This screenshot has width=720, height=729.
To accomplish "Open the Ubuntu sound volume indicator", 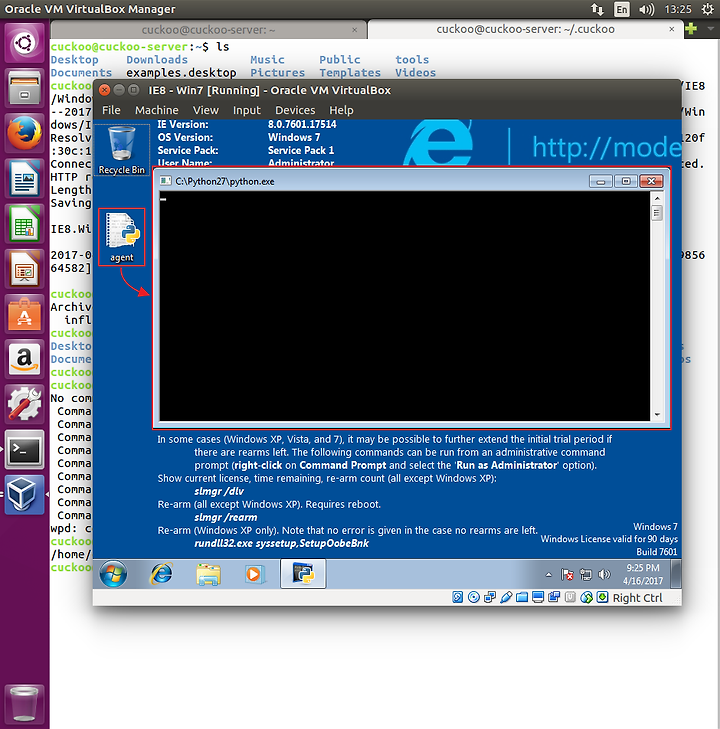I will click(x=647, y=9).
